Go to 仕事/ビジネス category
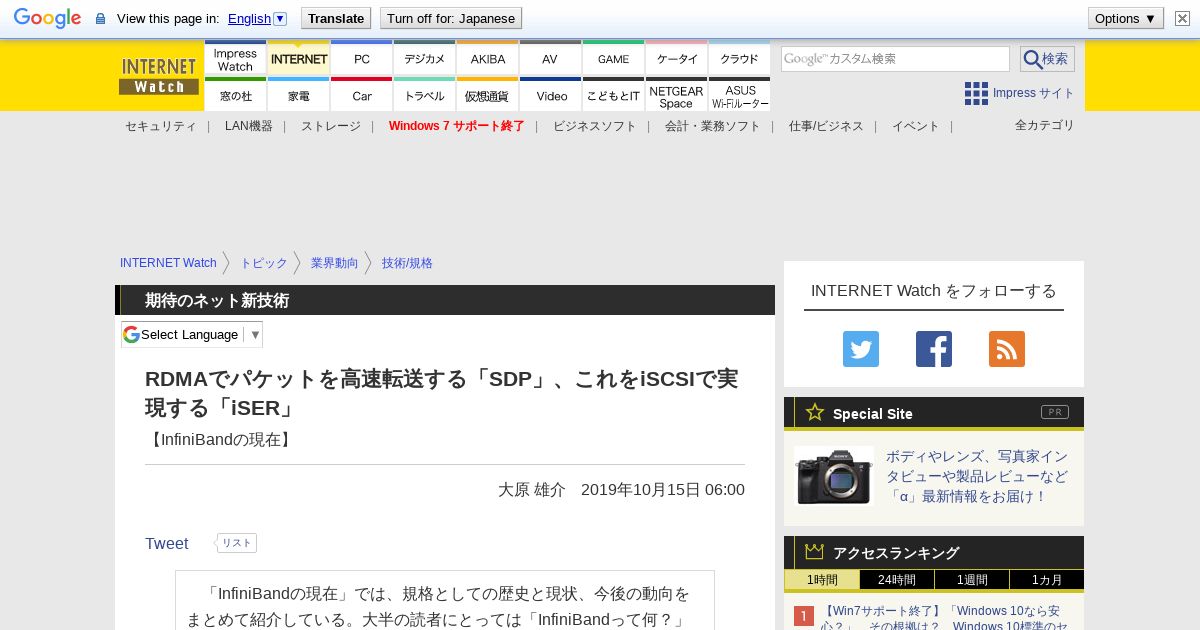This screenshot has width=1200, height=630. (826, 126)
